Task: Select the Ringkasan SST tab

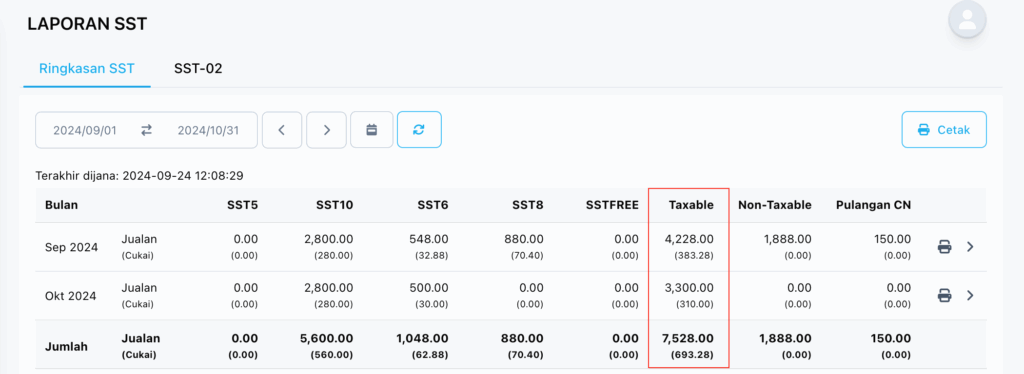Action: pos(87,69)
